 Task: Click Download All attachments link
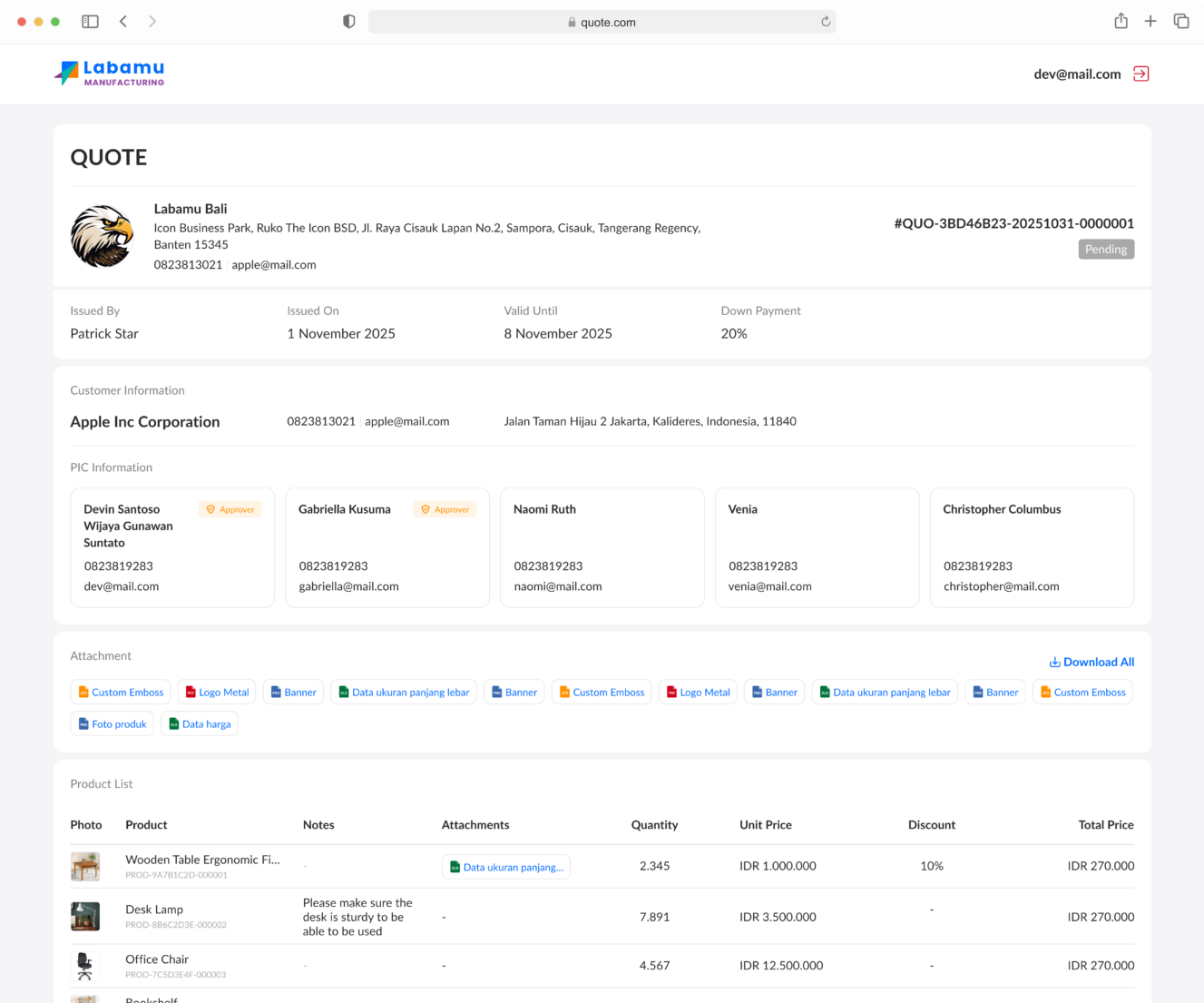click(1091, 662)
